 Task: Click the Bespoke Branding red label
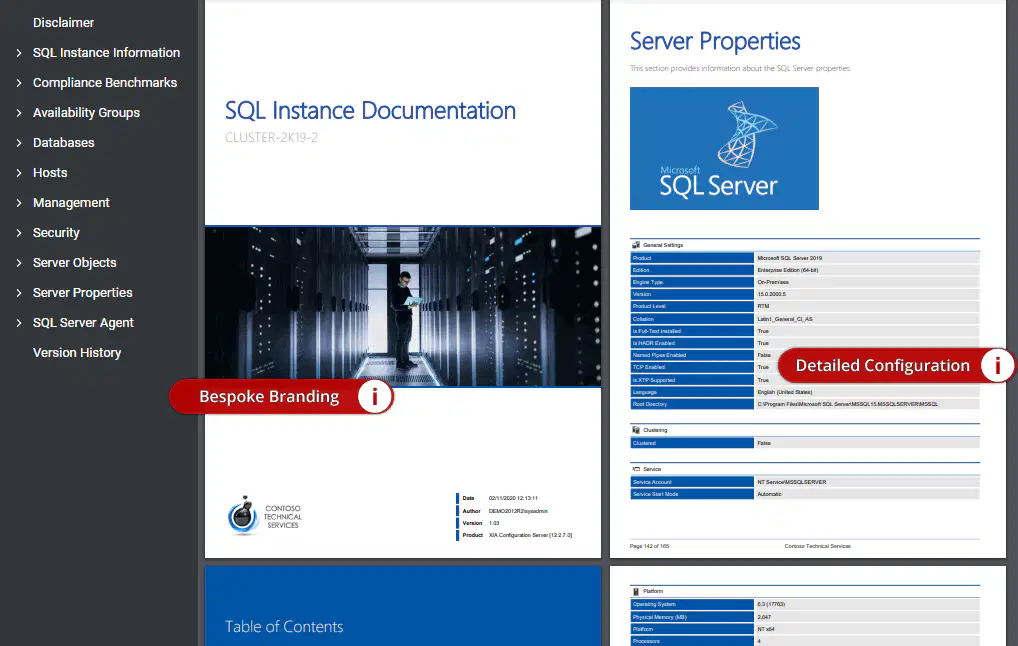(x=269, y=397)
